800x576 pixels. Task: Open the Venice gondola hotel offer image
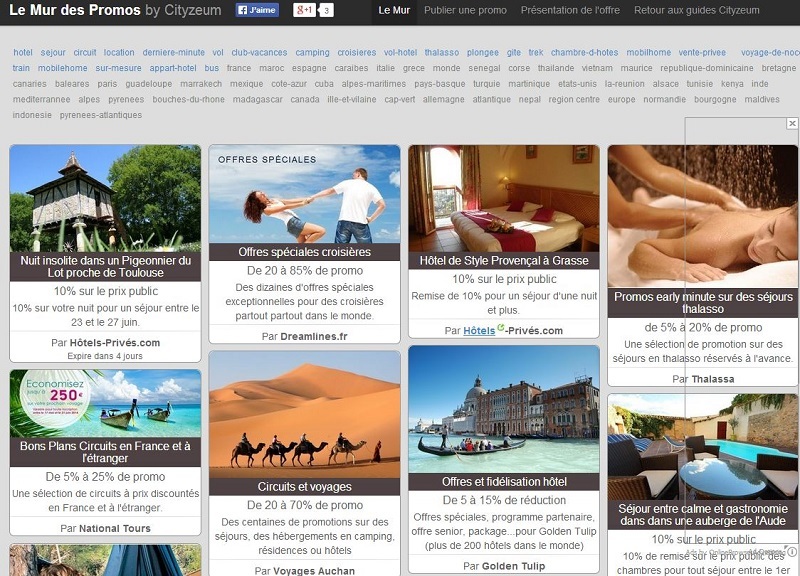pyautogui.click(x=503, y=408)
